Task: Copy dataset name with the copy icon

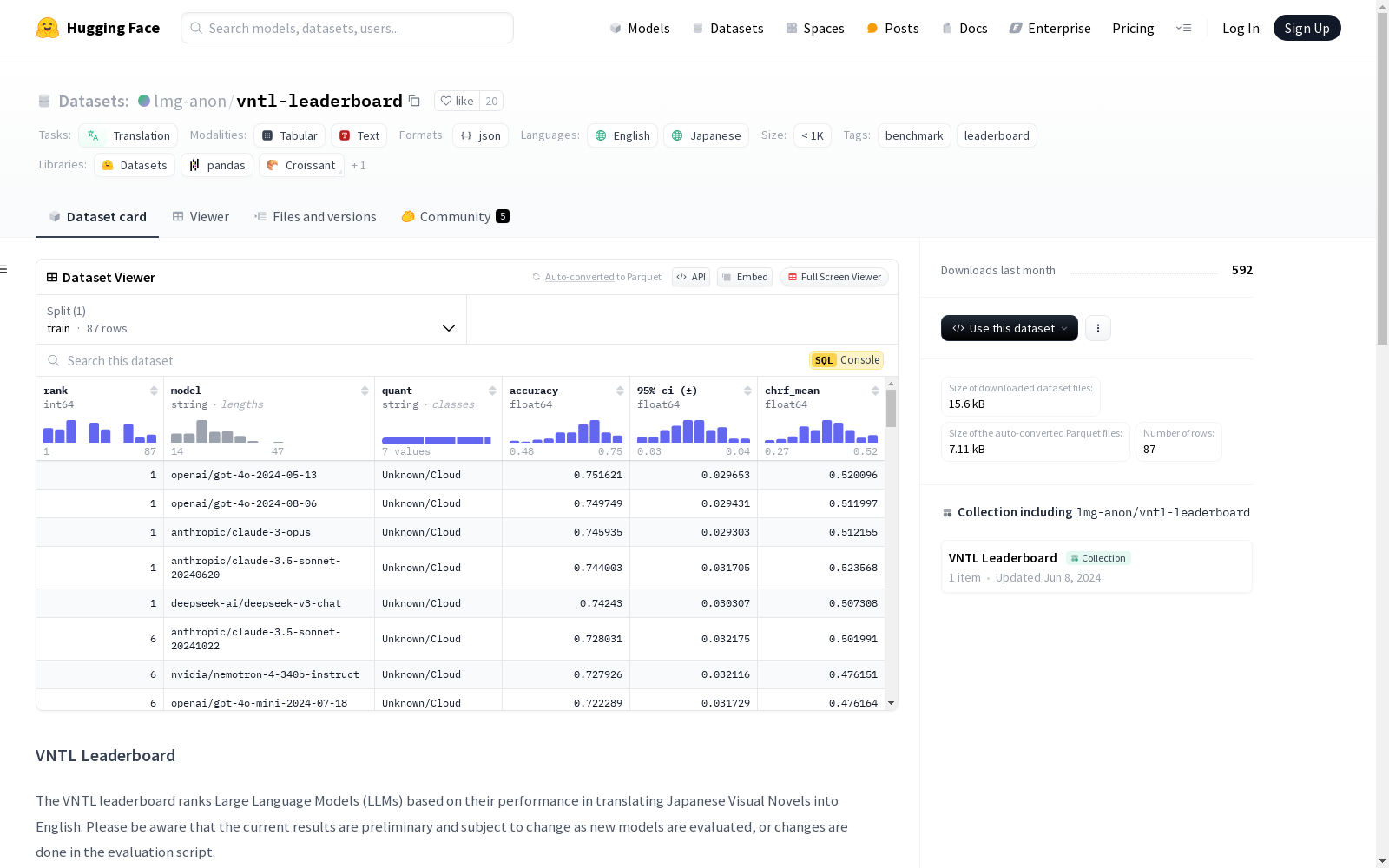Action: click(415, 102)
